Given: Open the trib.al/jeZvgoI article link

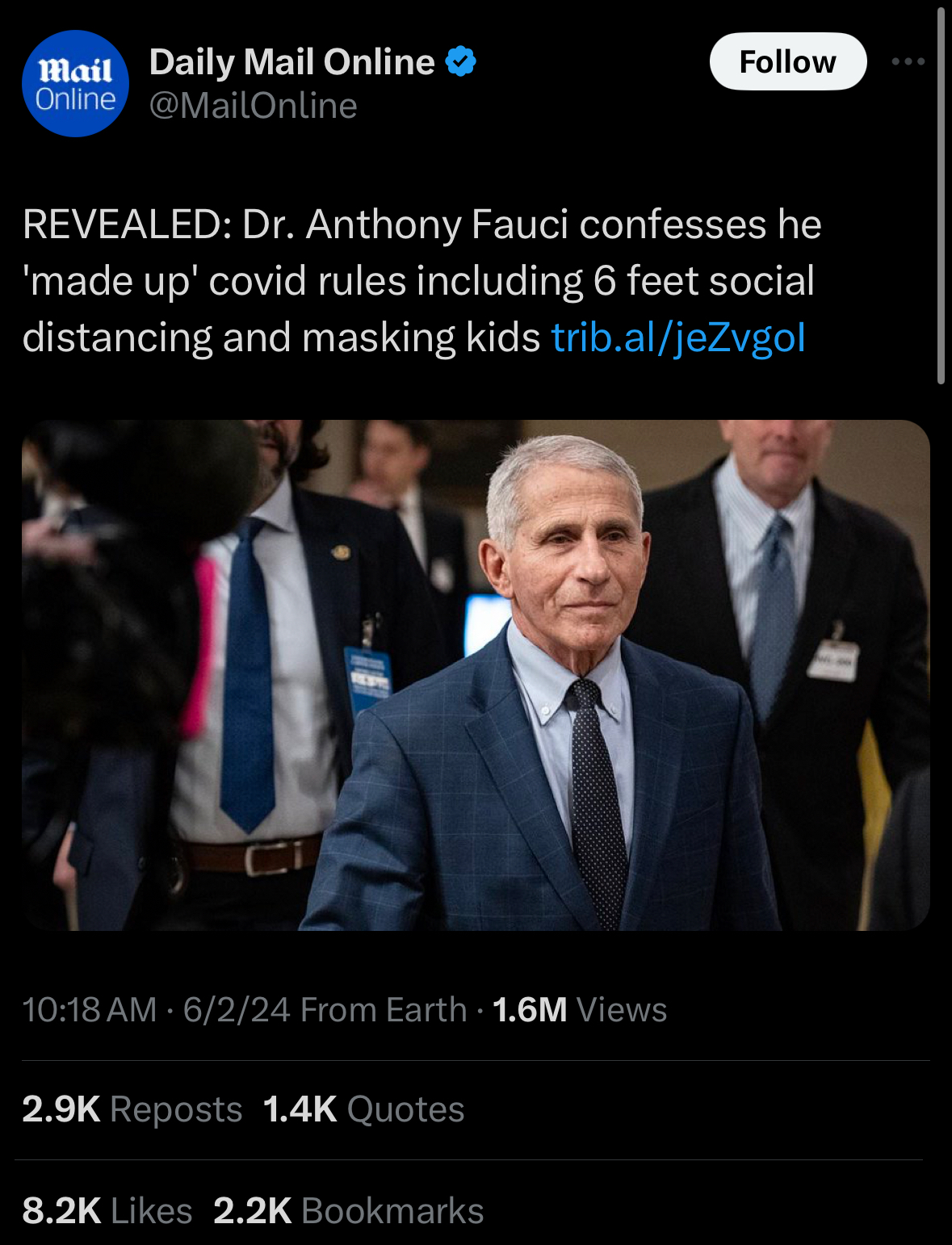Looking at the screenshot, I should [x=678, y=337].
